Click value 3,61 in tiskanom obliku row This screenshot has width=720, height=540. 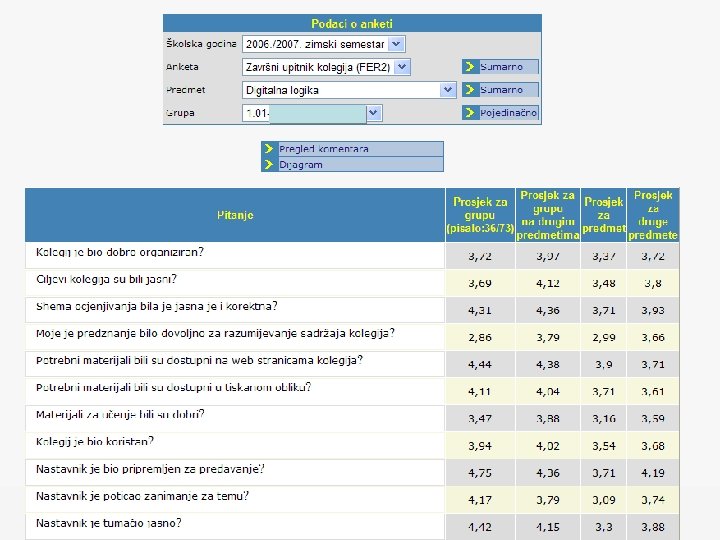pyautogui.click(x=653, y=392)
